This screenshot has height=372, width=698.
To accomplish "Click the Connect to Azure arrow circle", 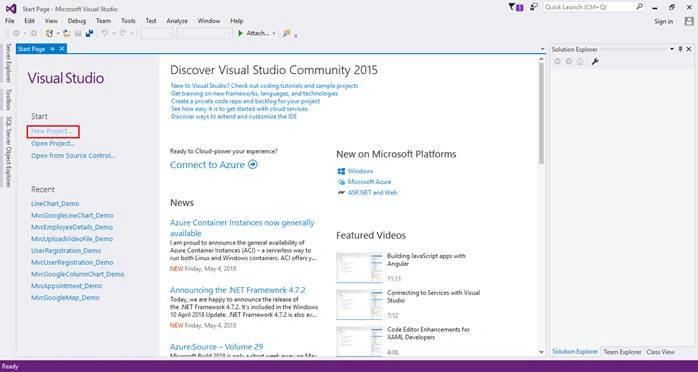I will pos(252,165).
